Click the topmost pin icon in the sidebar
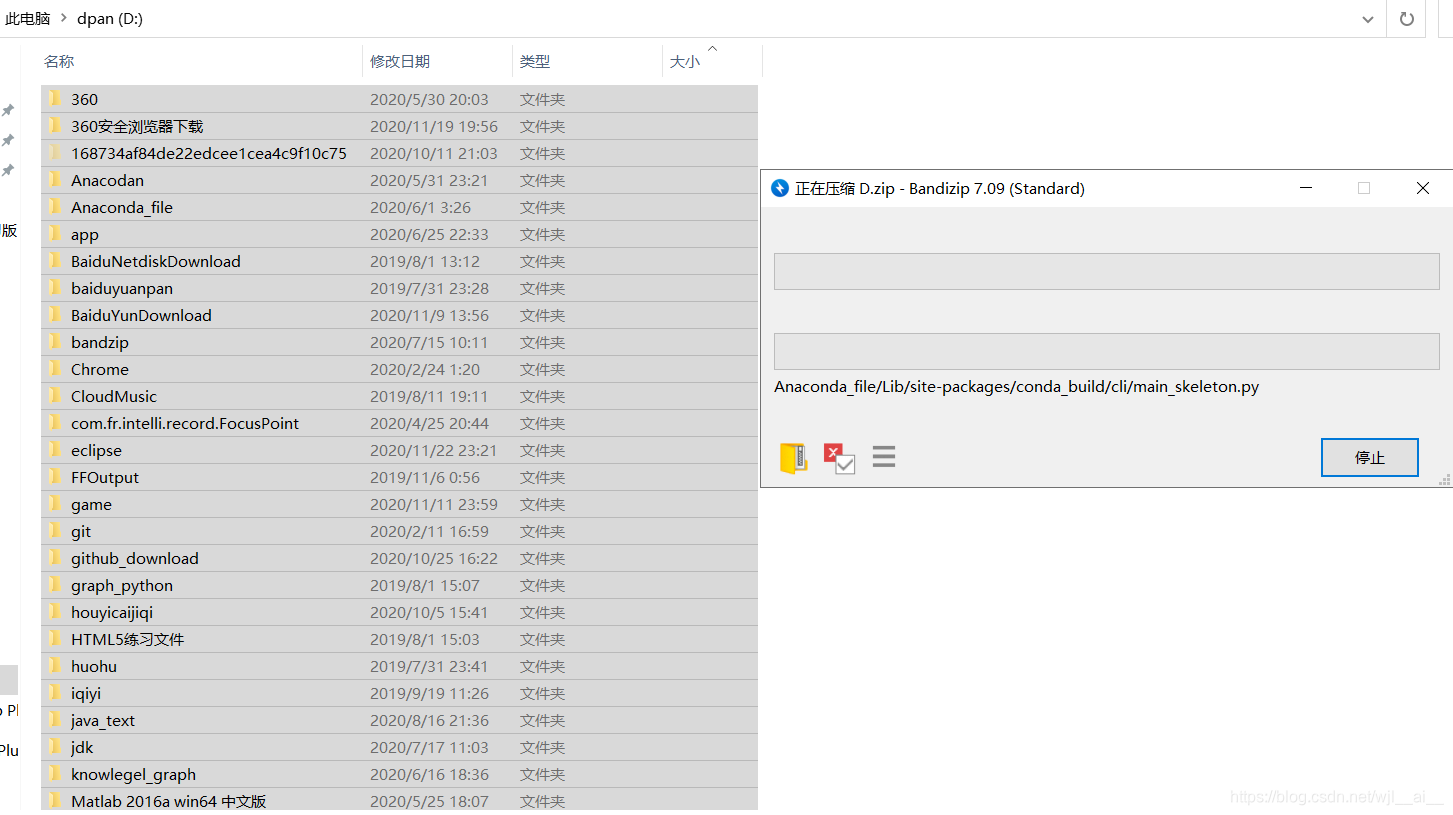Viewport: 1453px width, 815px height. pyautogui.click(x=8, y=110)
